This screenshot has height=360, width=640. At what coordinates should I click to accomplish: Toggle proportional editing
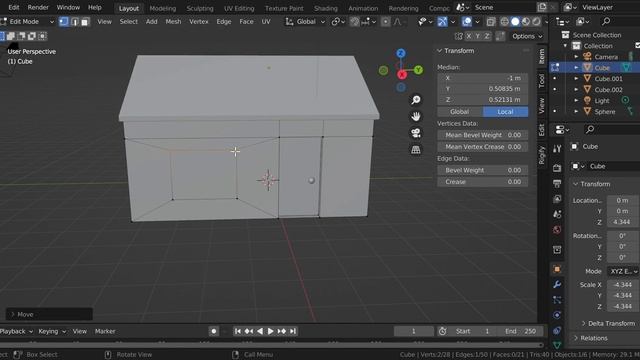tap(386, 22)
